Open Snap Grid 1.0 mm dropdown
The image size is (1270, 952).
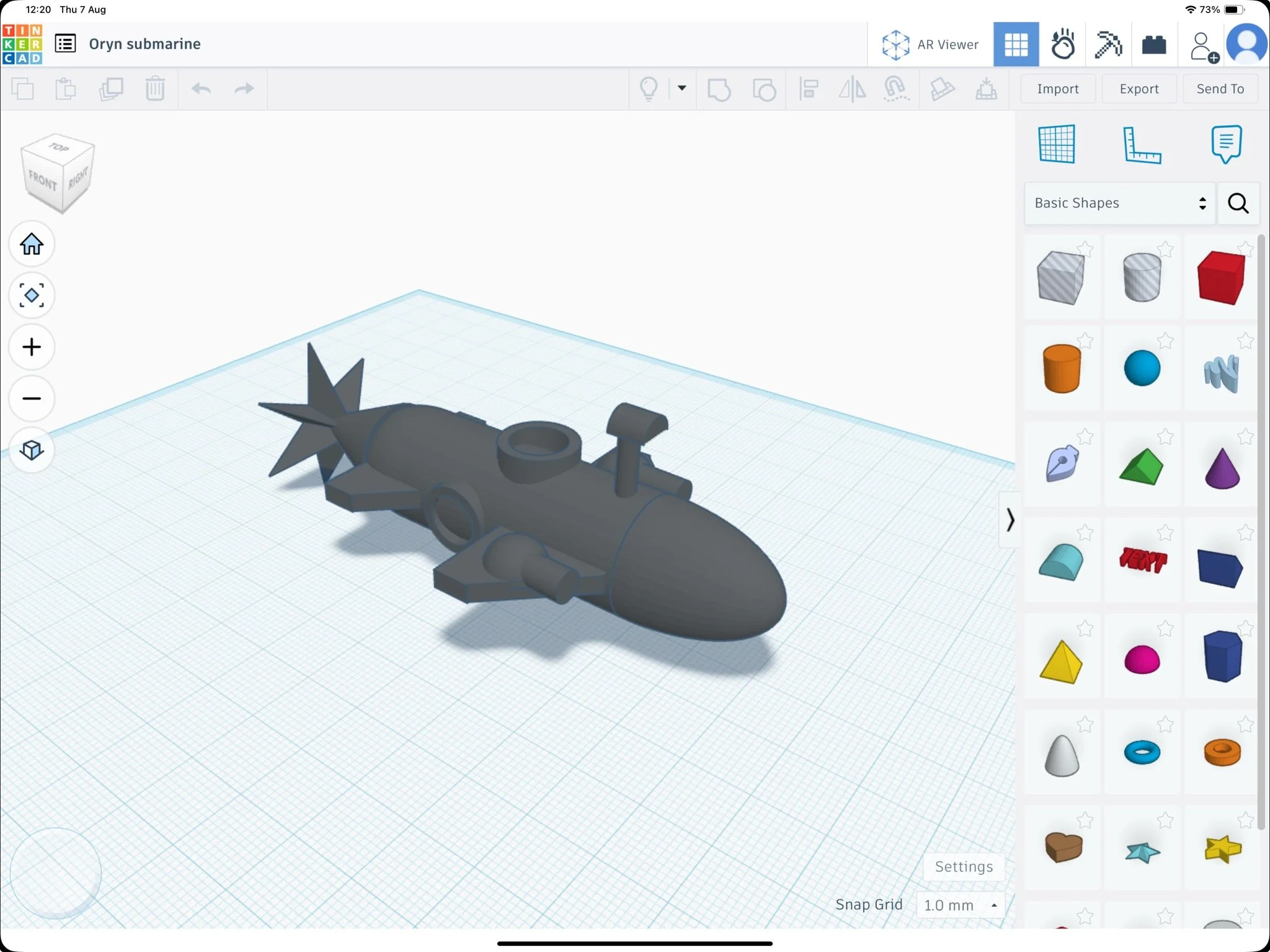[x=960, y=905]
